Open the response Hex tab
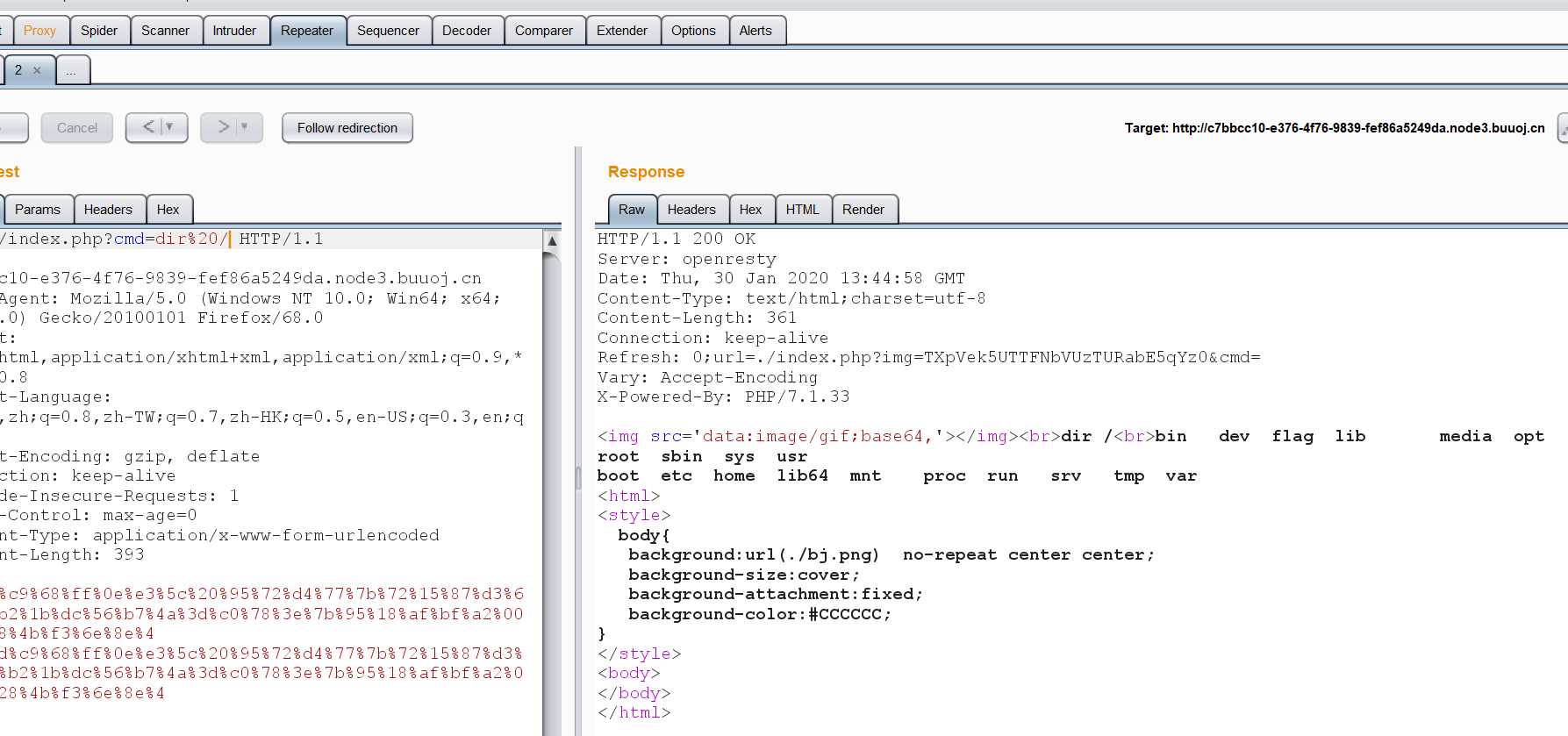This screenshot has height=736, width=1568. pyautogui.click(x=750, y=210)
